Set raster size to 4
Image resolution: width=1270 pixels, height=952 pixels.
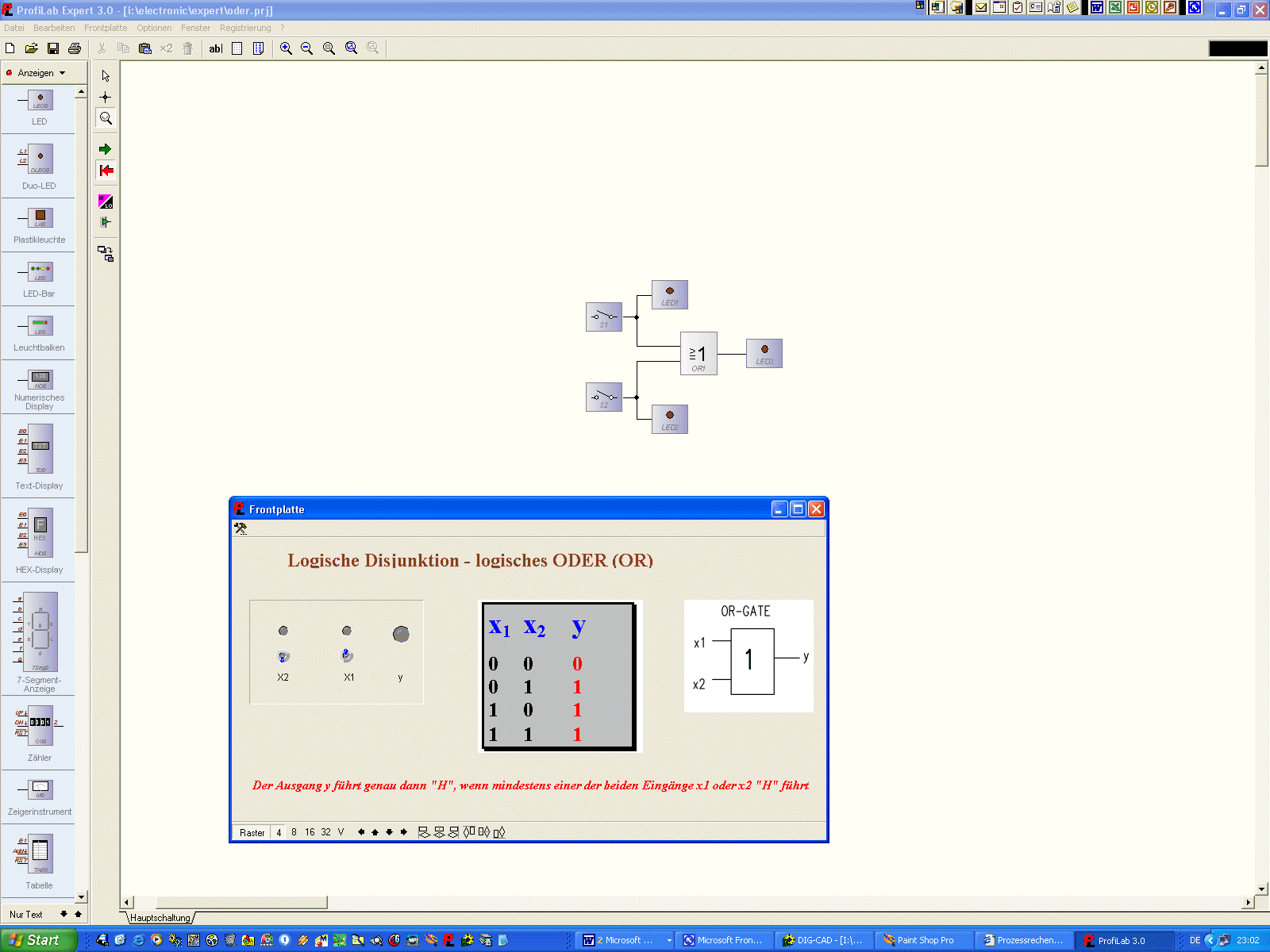coord(279,832)
